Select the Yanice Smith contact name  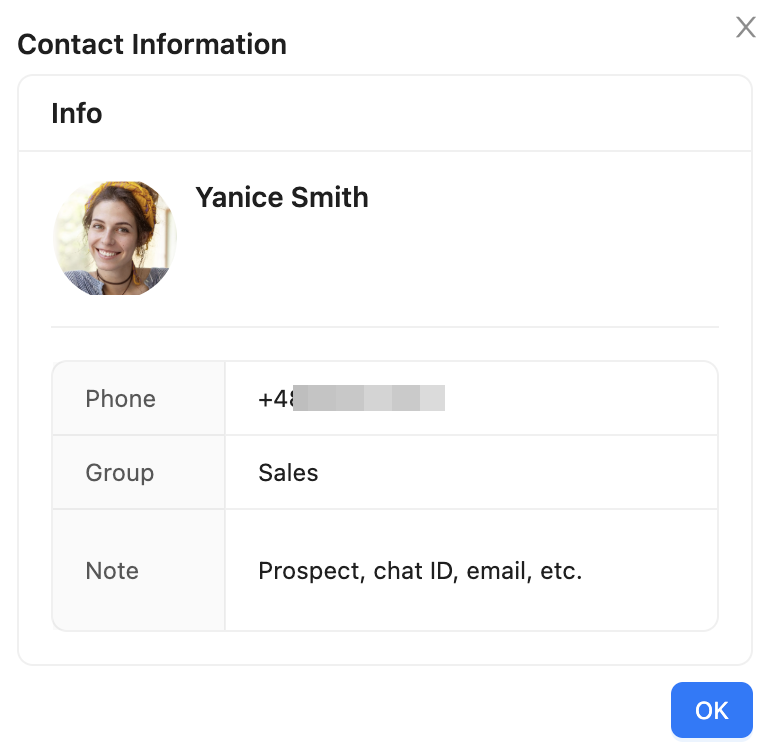coord(282,198)
